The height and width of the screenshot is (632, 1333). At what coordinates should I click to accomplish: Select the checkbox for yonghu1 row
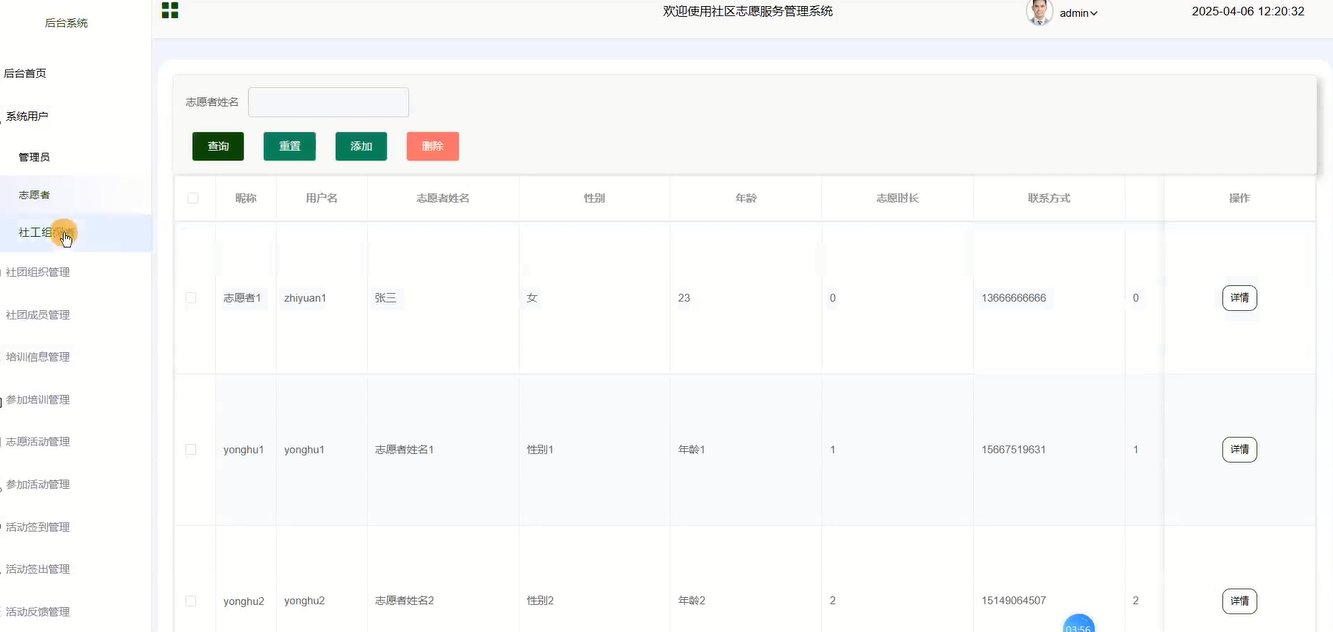pos(191,450)
